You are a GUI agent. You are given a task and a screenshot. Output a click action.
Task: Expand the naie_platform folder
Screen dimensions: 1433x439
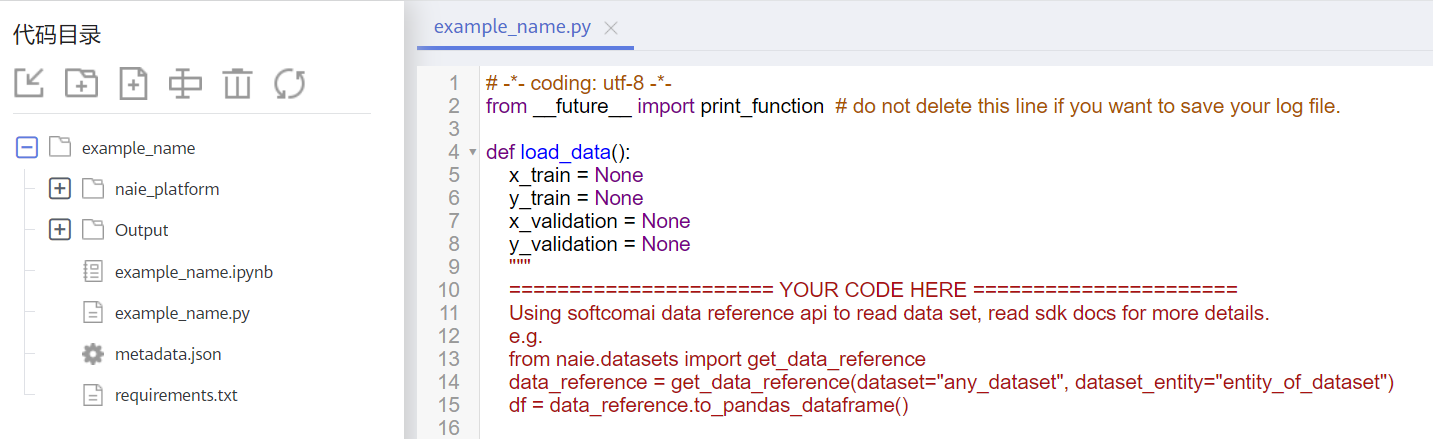pyautogui.click(x=60, y=189)
